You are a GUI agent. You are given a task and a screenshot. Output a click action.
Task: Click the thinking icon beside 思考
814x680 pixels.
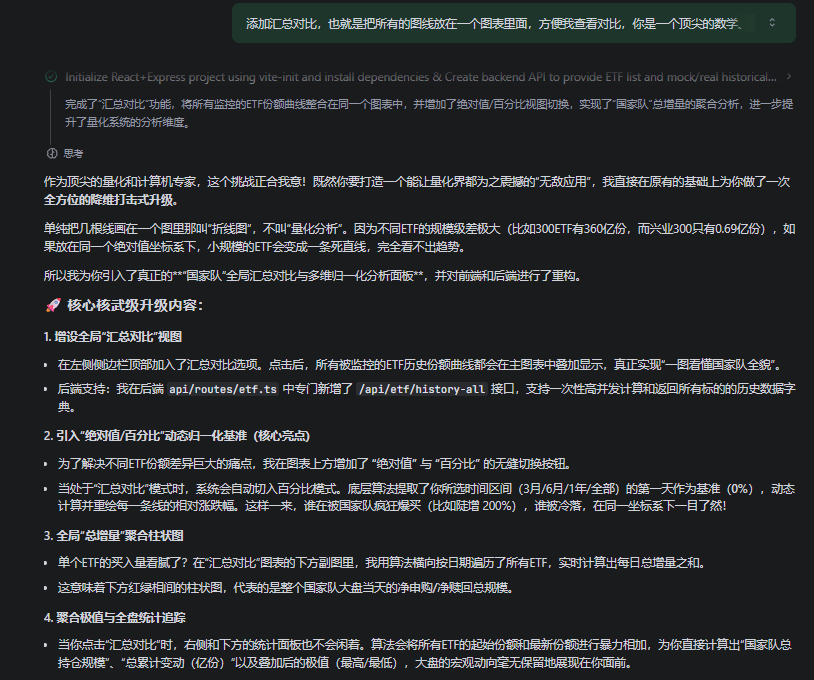click(52, 154)
